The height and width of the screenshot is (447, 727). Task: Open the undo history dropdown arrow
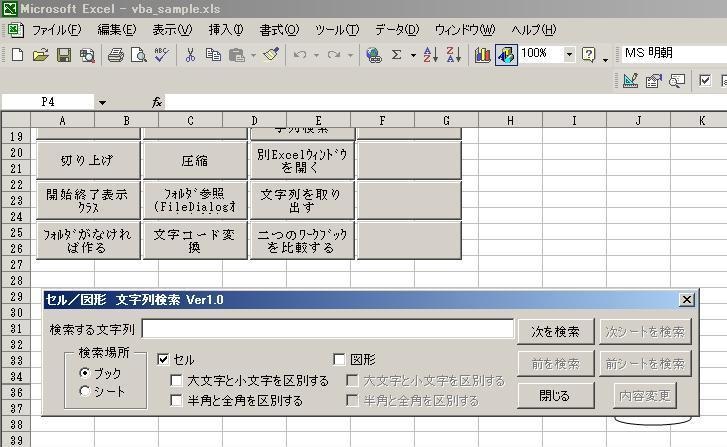(316, 56)
